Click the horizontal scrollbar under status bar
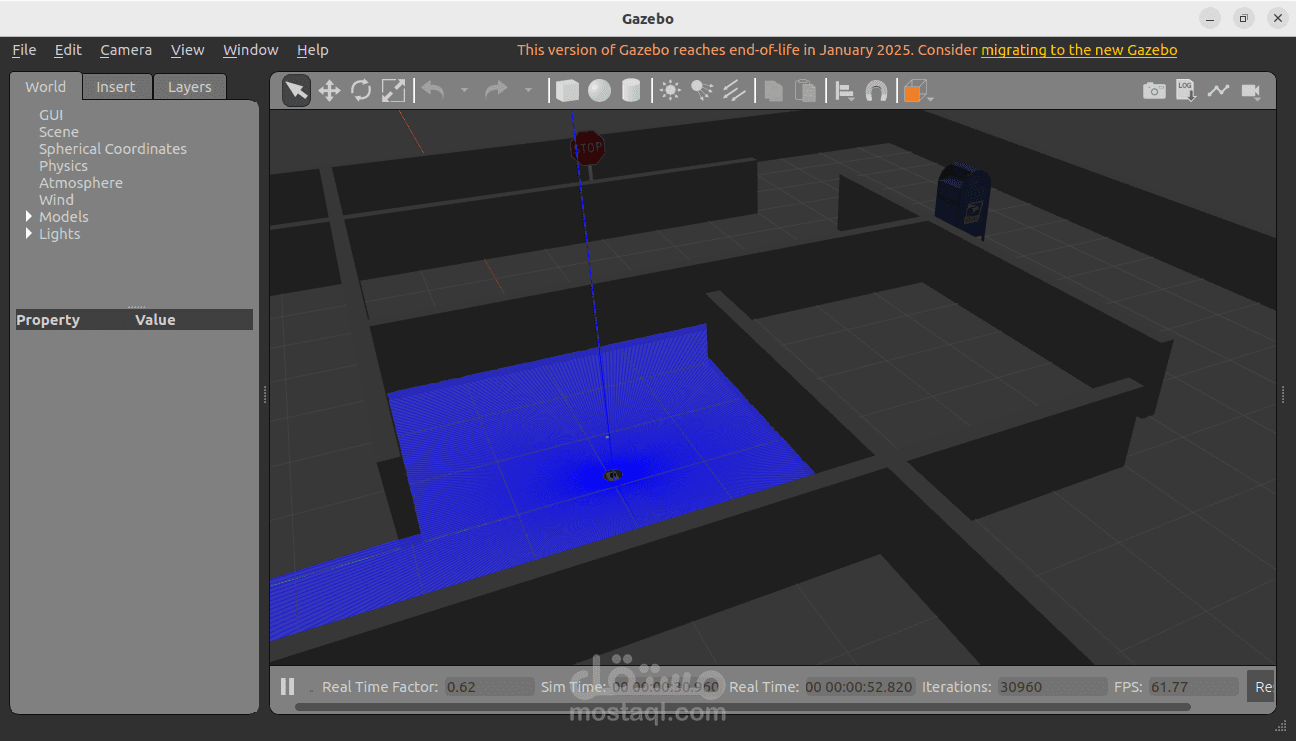 point(743,707)
